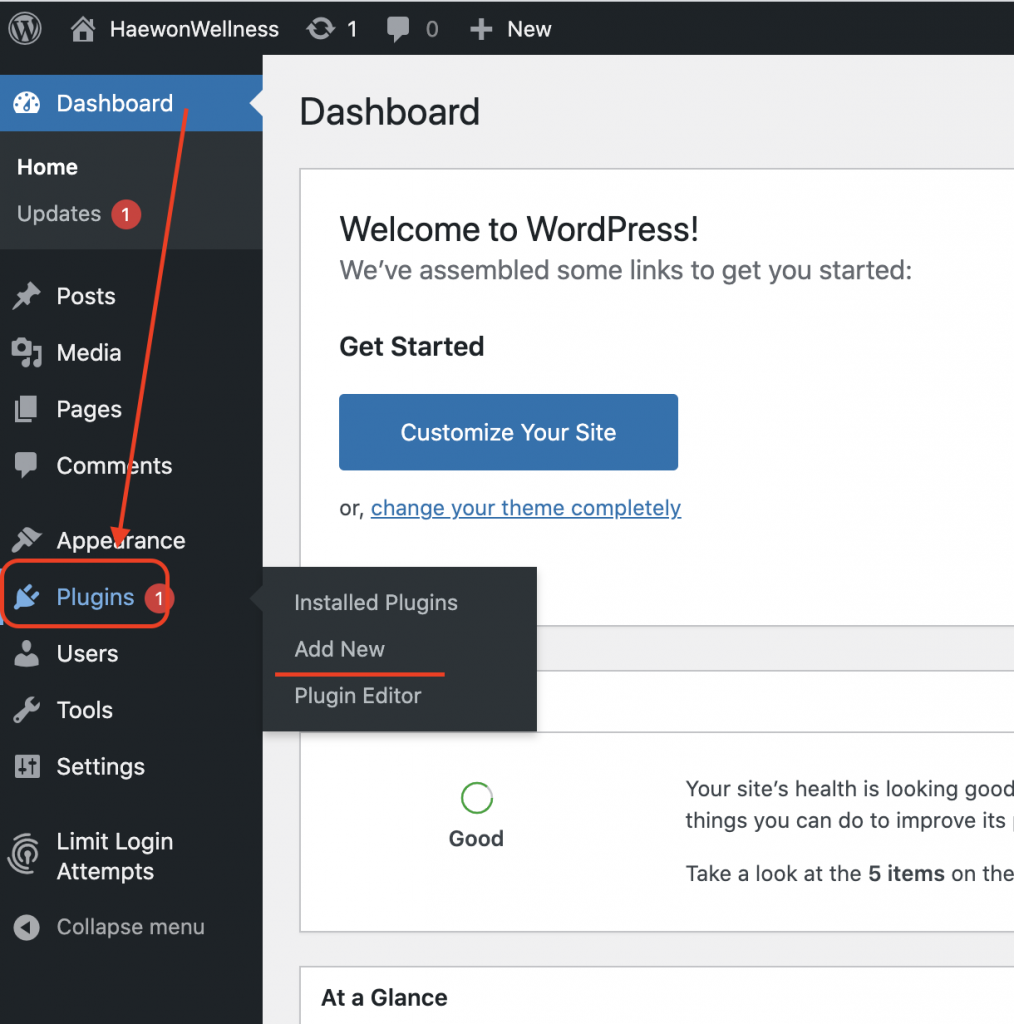The height and width of the screenshot is (1024, 1014).
Task: Click the Limit Login Attempts fingerprint icon
Action: point(24,855)
